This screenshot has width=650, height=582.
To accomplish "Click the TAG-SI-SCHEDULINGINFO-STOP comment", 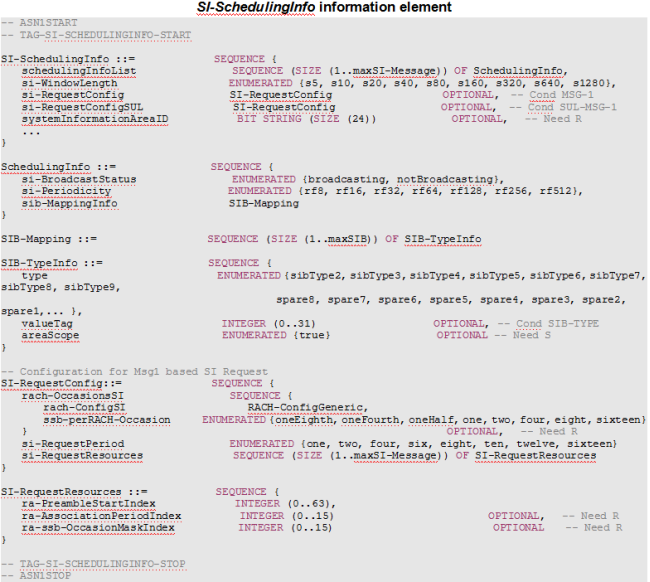I will [x=102, y=564].
